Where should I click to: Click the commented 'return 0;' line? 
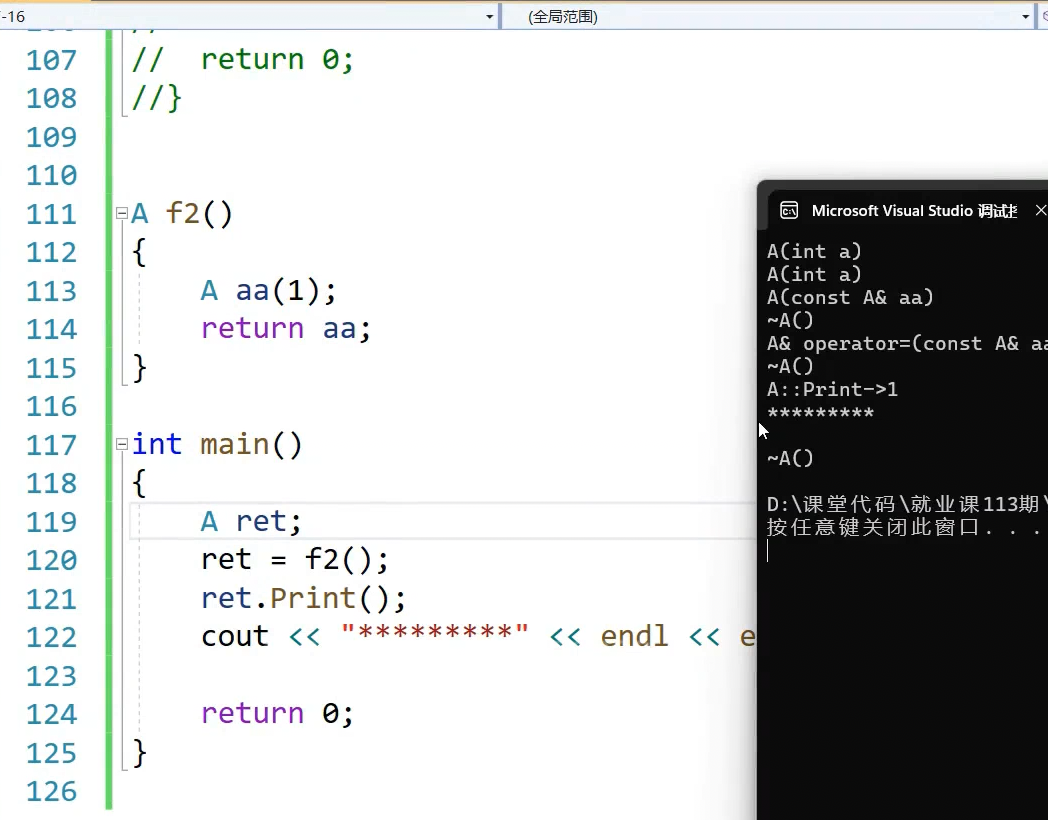pyautogui.click(x=243, y=59)
